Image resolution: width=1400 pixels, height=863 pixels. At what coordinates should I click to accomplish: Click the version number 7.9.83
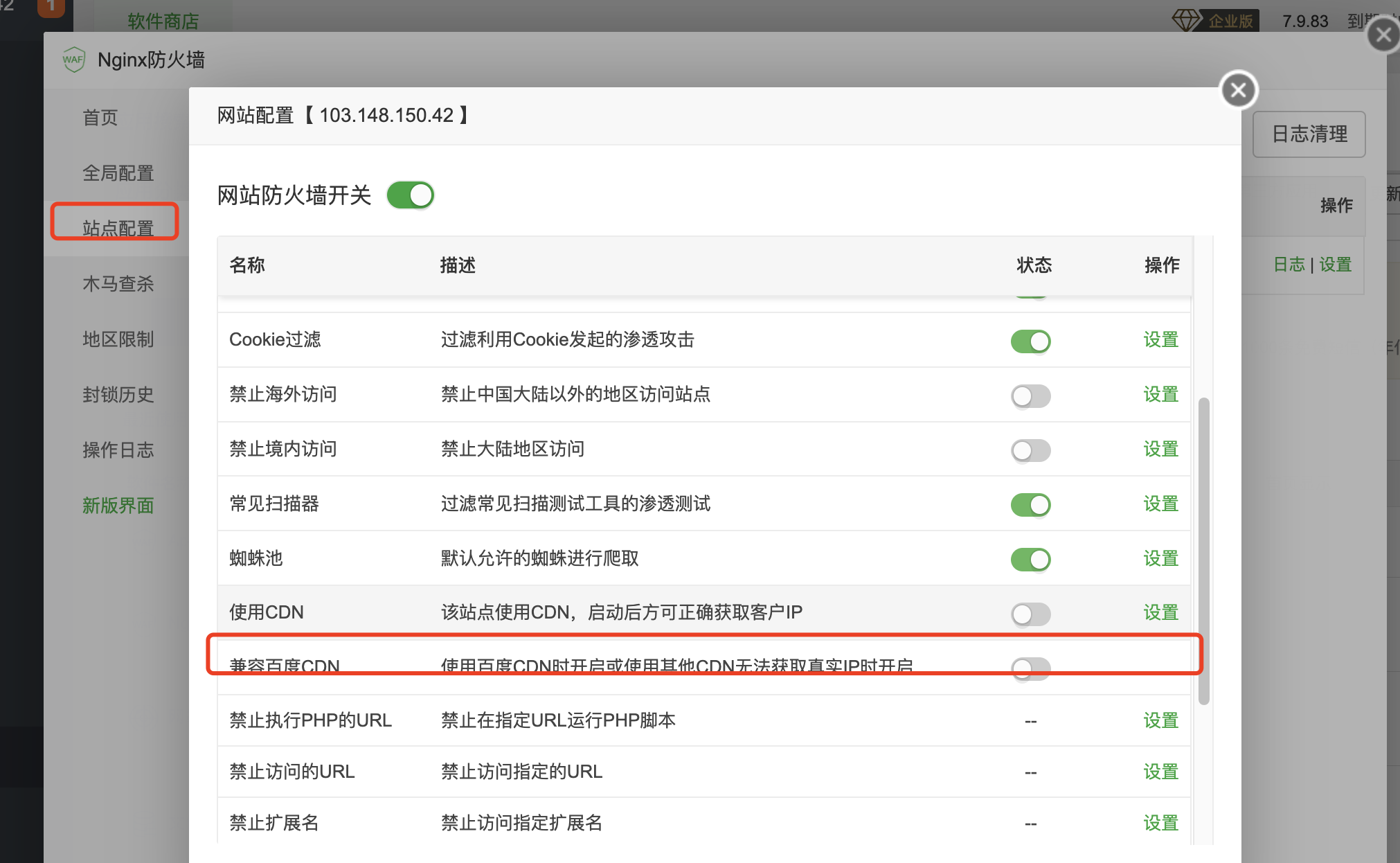[x=1305, y=21]
